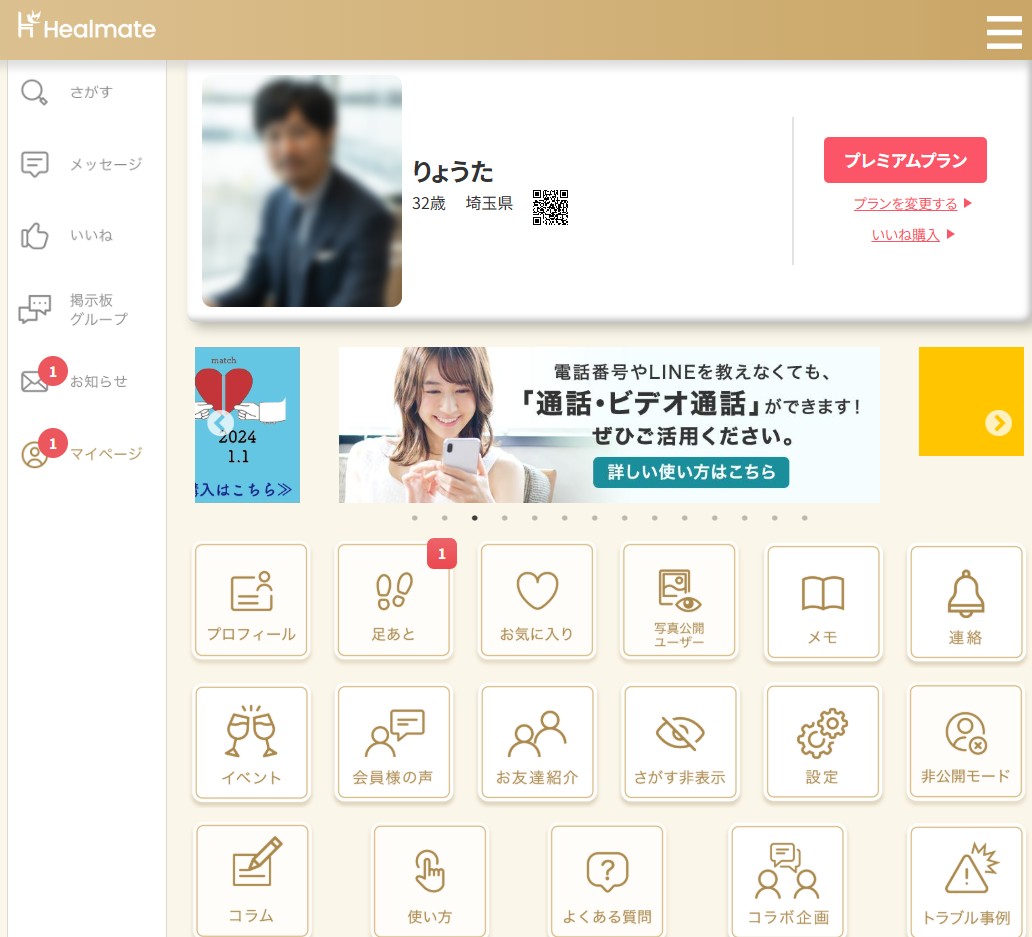Go to previous banner with left arrow
This screenshot has width=1032, height=937.
pos(220,423)
